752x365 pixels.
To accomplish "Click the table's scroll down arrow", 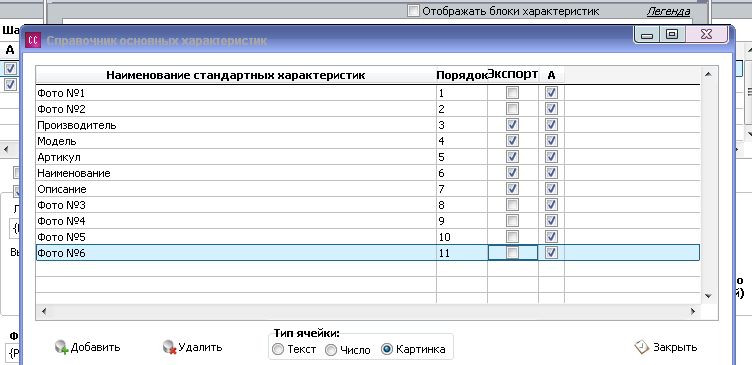I will point(708,296).
